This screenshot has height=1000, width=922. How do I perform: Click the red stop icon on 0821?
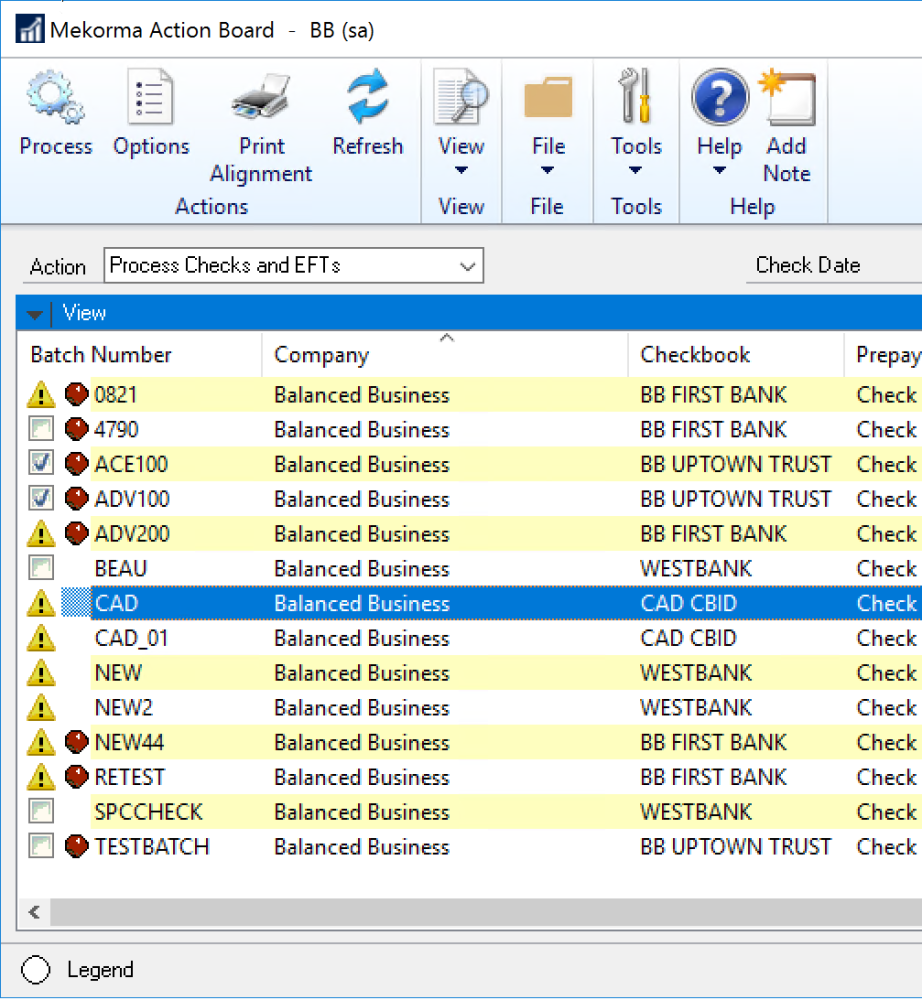pos(77,394)
